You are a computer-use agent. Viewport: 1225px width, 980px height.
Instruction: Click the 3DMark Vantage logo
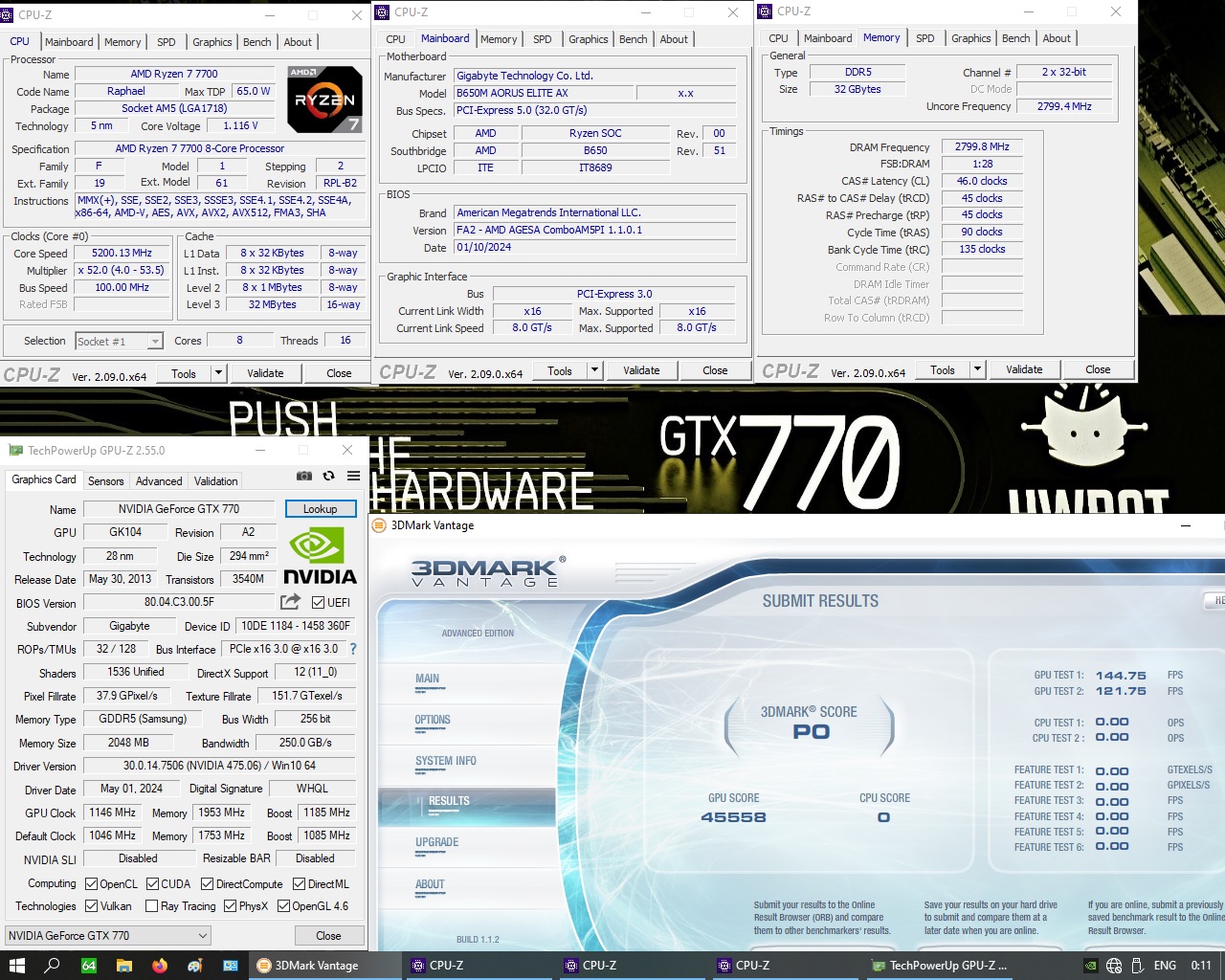point(488,572)
